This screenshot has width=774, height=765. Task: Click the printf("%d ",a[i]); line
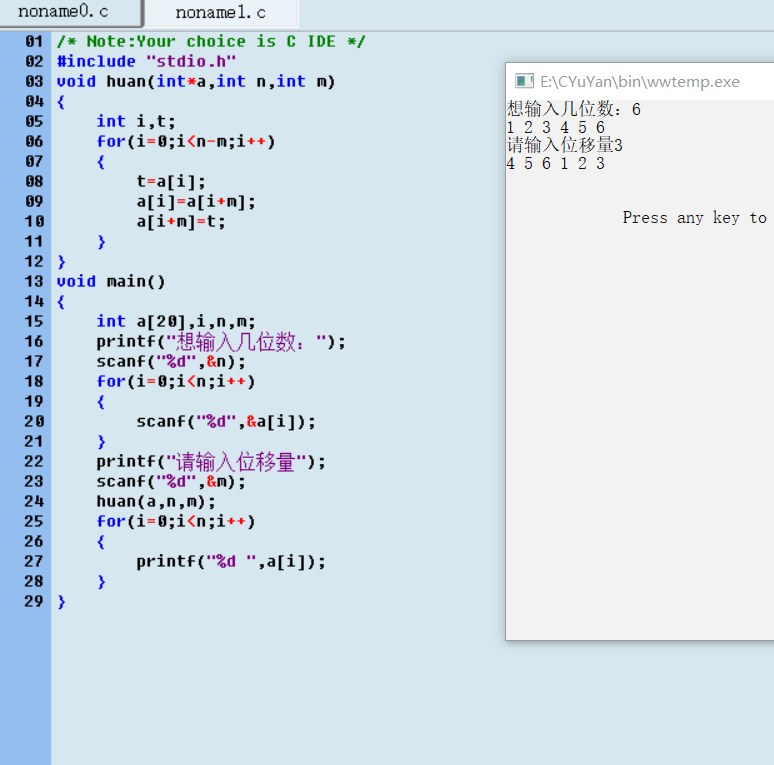pos(231,562)
